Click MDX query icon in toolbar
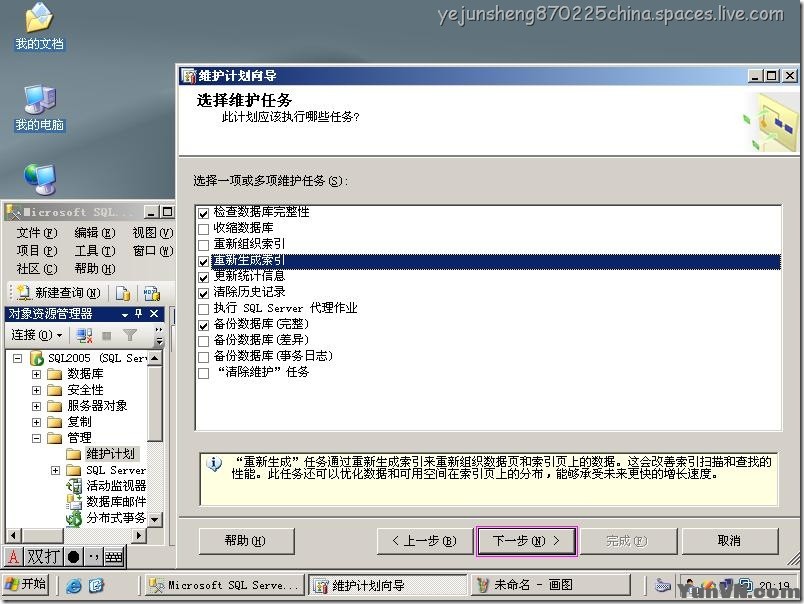This screenshot has height=604, width=804. pyautogui.click(x=152, y=293)
